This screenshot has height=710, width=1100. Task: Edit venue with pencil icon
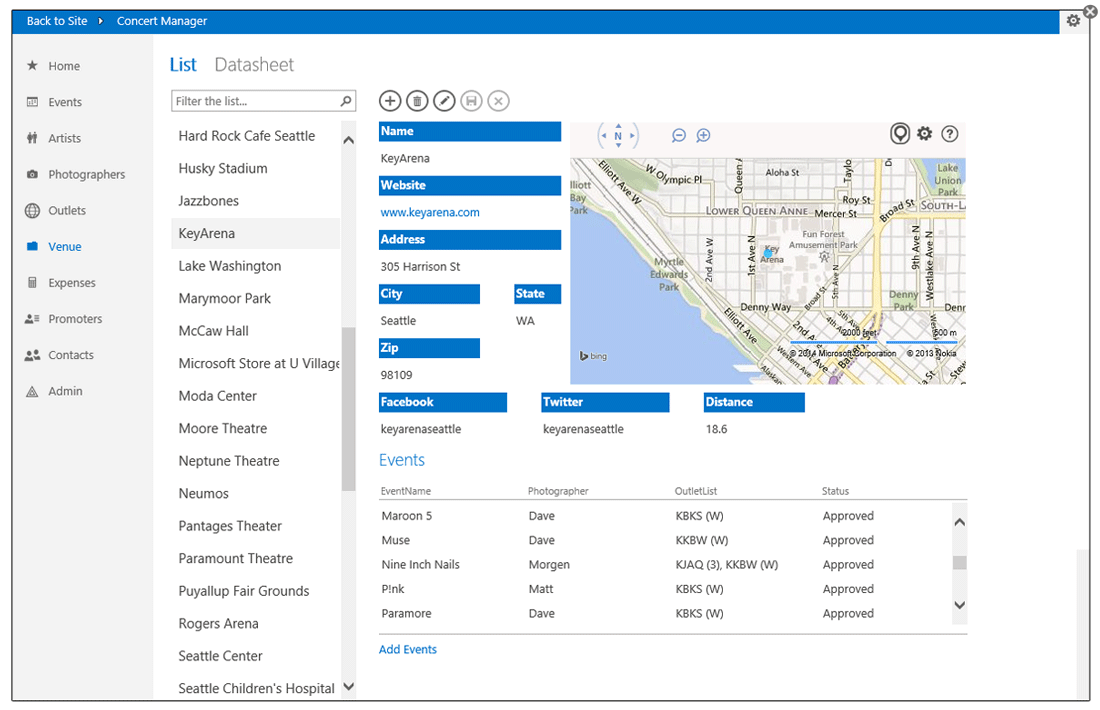(x=444, y=101)
